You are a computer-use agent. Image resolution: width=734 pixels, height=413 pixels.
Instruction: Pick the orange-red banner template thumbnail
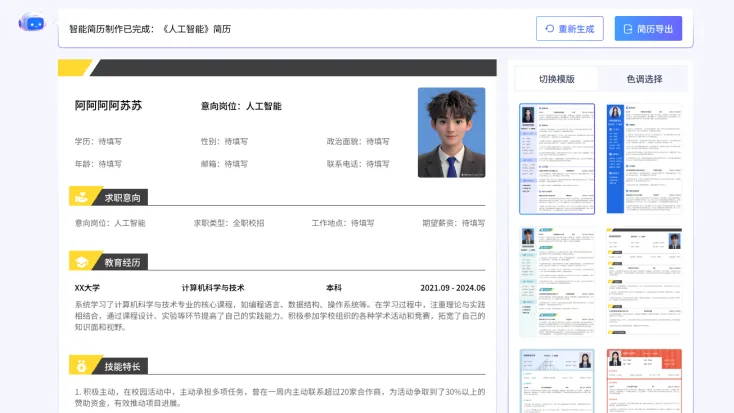[x=644, y=381]
